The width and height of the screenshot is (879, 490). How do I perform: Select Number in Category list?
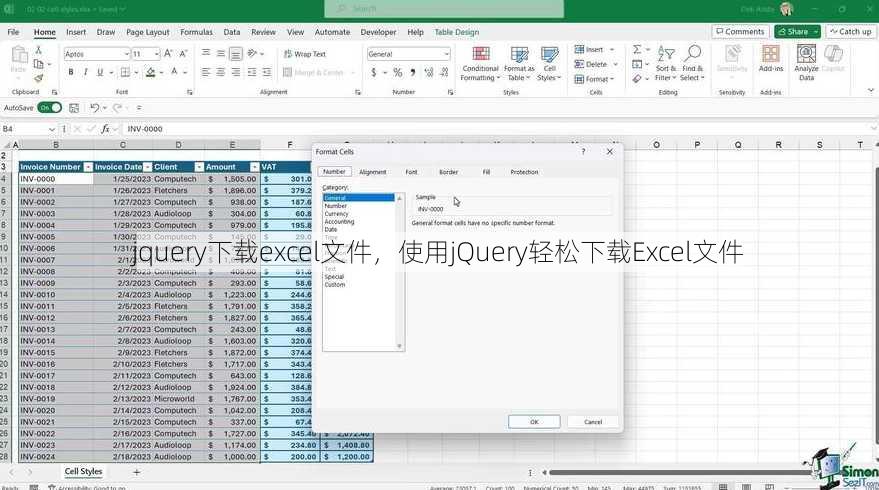(336, 206)
